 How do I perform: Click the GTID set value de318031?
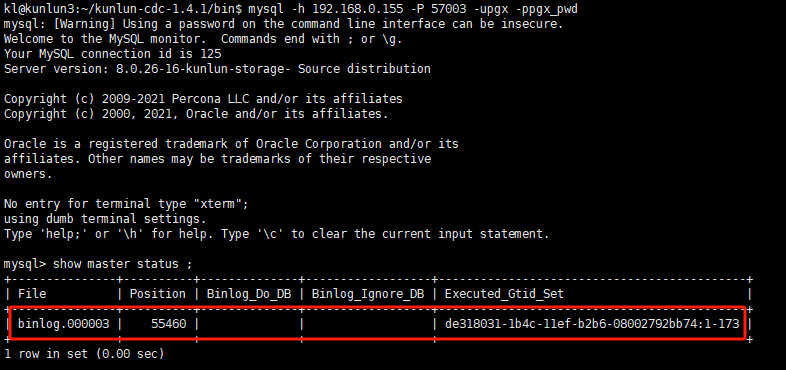click(592, 324)
